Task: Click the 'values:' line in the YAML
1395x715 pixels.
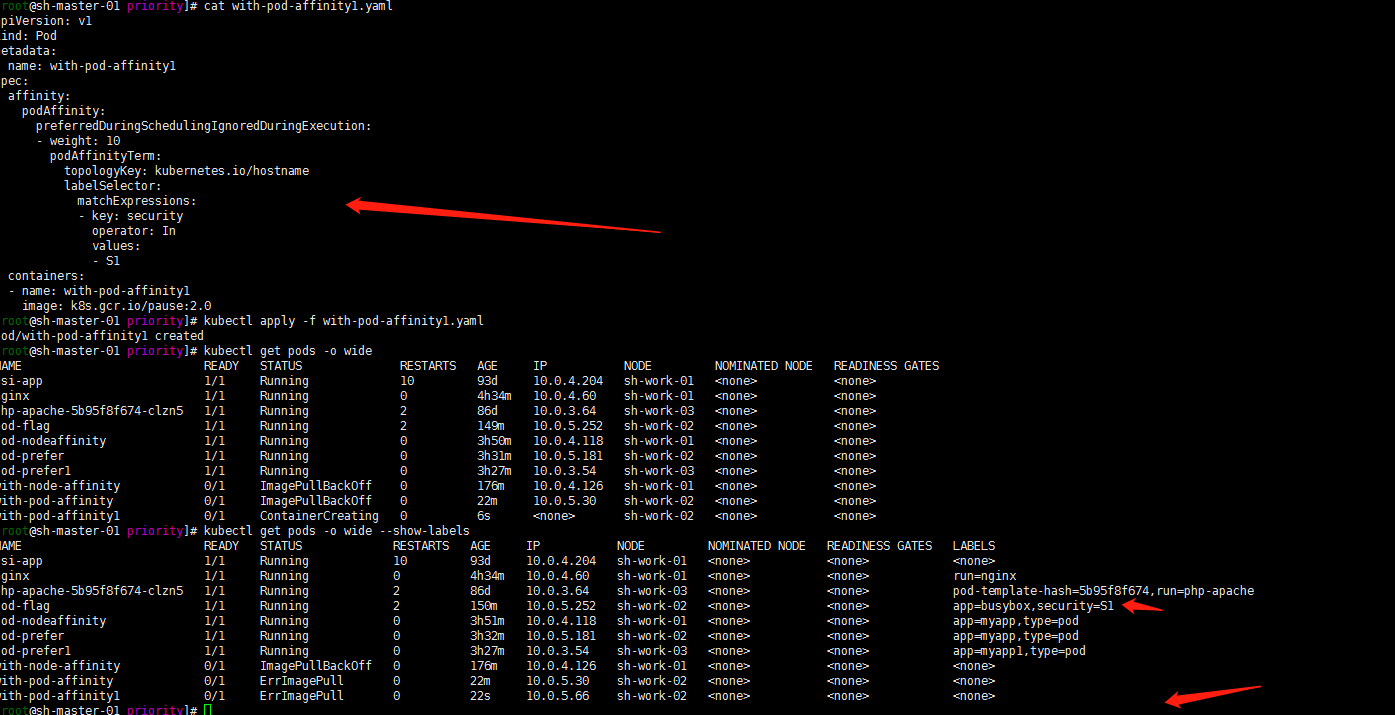Action: click(117, 246)
